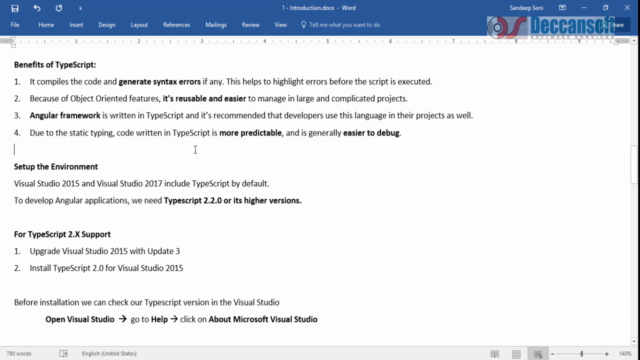Switch to Read Mode view

pyautogui.click(x=495, y=354)
